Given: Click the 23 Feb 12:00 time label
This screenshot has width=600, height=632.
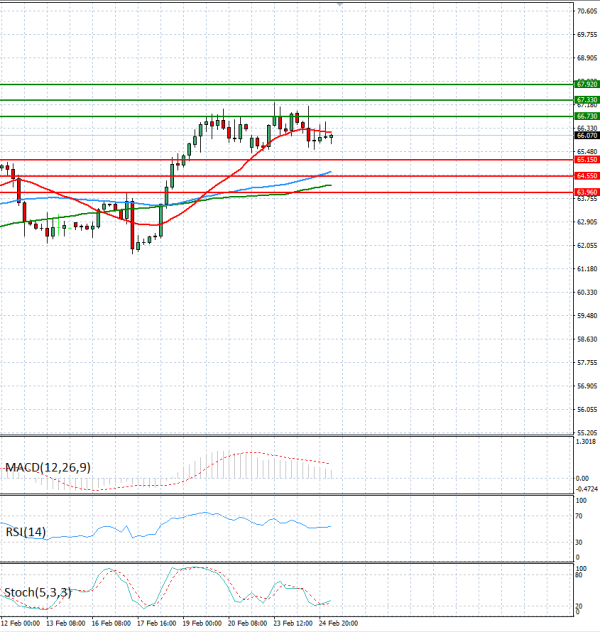Looking at the screenshot, I should tap(290, 623).
